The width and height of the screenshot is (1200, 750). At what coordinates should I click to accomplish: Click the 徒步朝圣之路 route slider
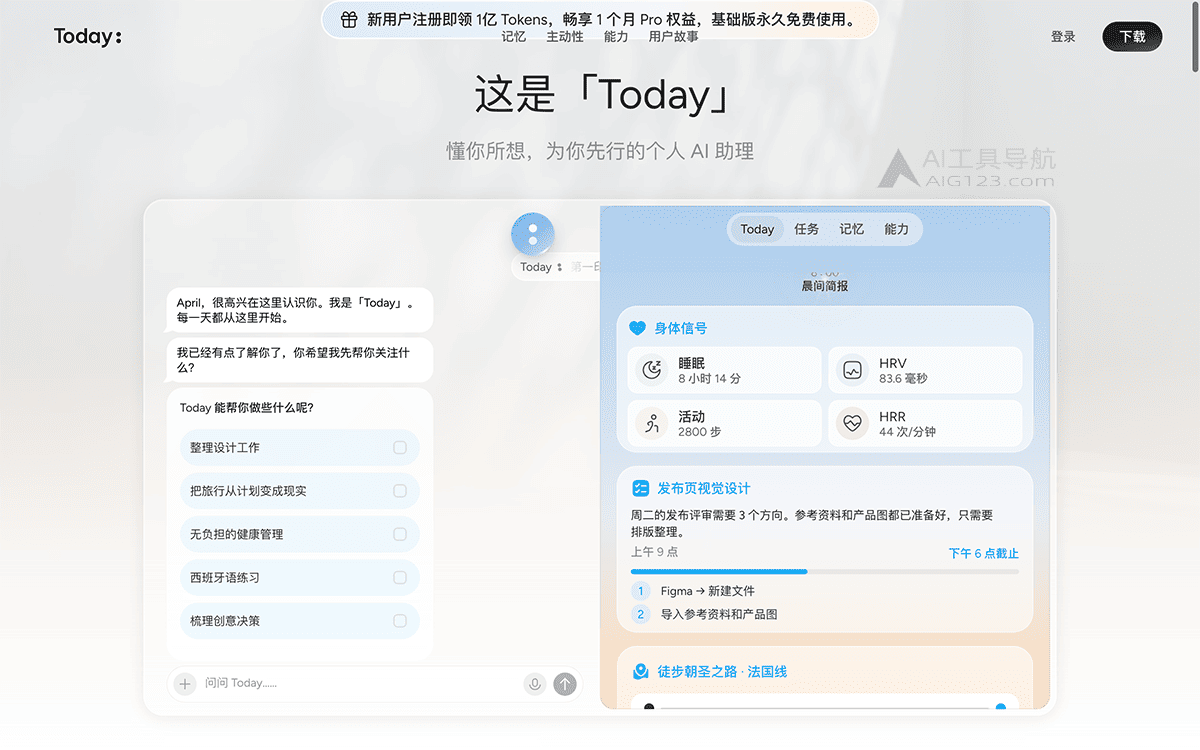826,707
